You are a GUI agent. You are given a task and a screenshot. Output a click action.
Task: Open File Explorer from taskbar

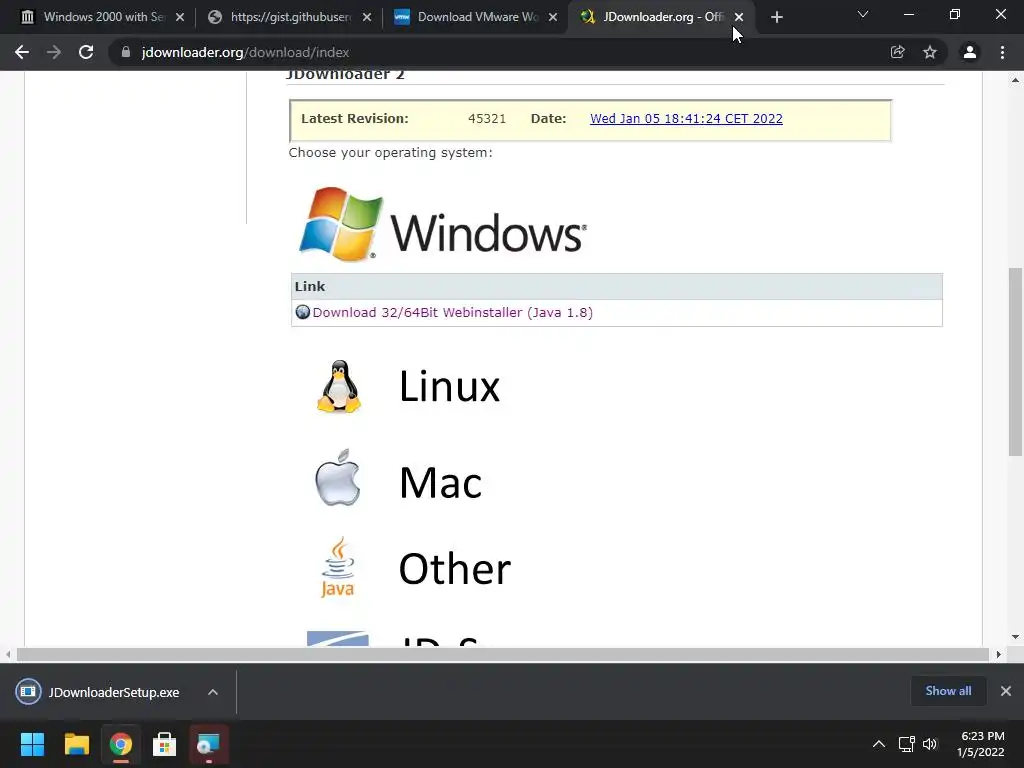pos(76,744)
